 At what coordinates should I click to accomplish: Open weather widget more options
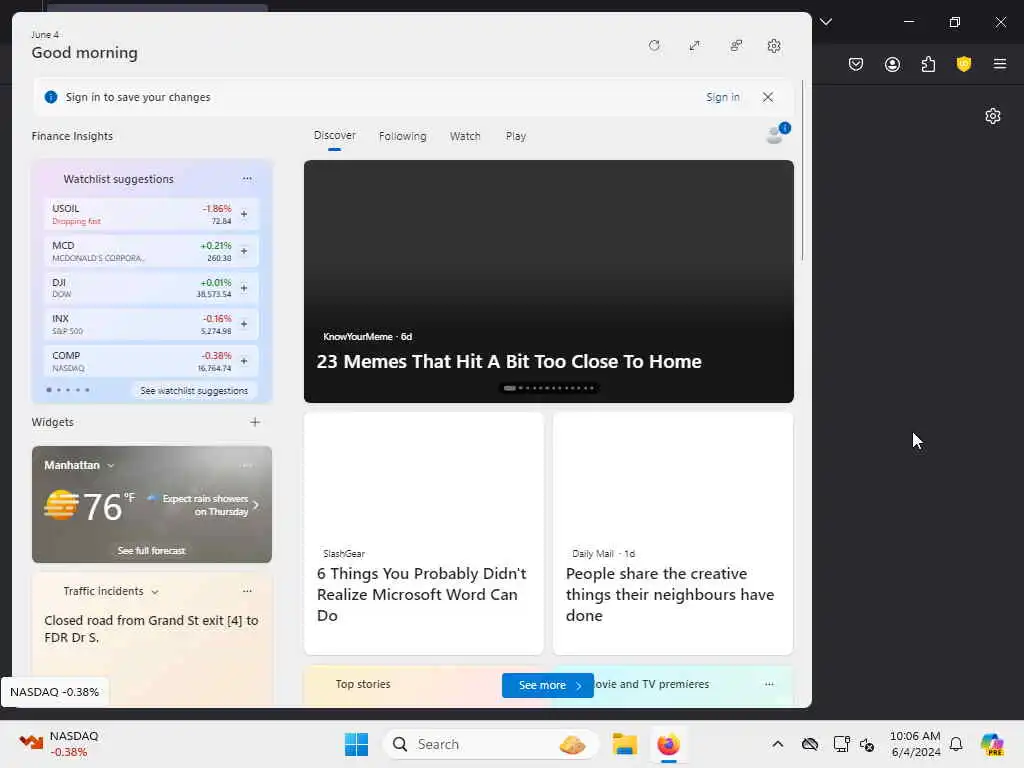247,465
